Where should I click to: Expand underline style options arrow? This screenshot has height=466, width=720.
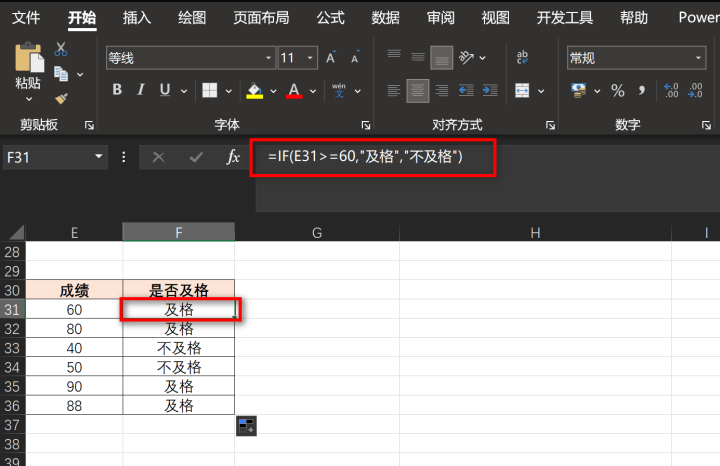pyautogui.click(x=184, y=91)
